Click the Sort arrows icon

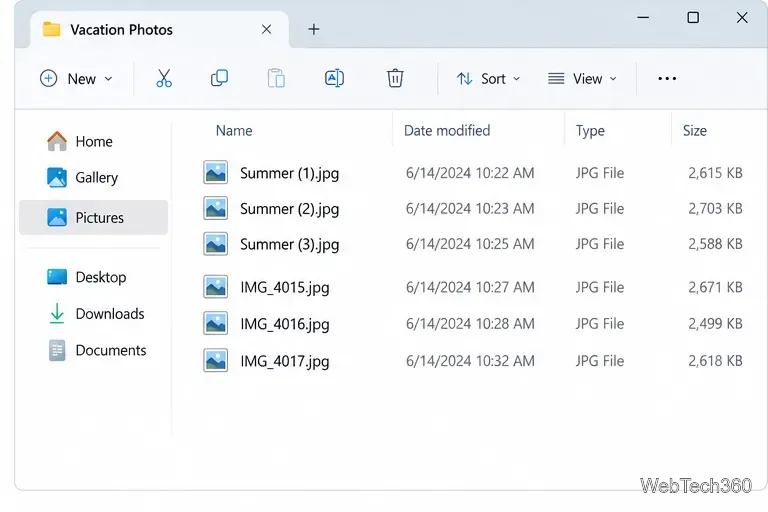coord(464,78)
